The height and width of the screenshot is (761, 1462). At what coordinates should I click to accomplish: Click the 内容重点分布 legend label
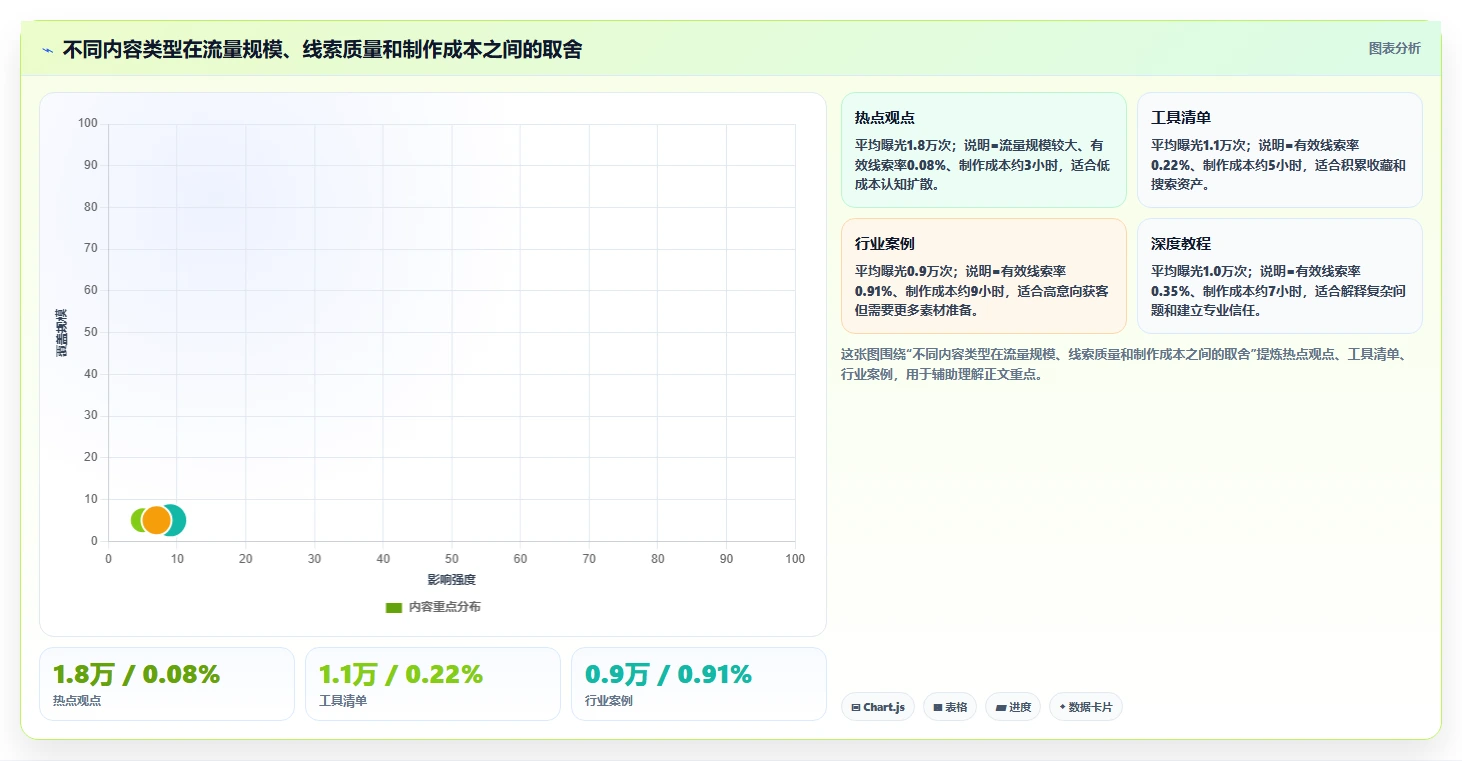(x=445, y=607)
